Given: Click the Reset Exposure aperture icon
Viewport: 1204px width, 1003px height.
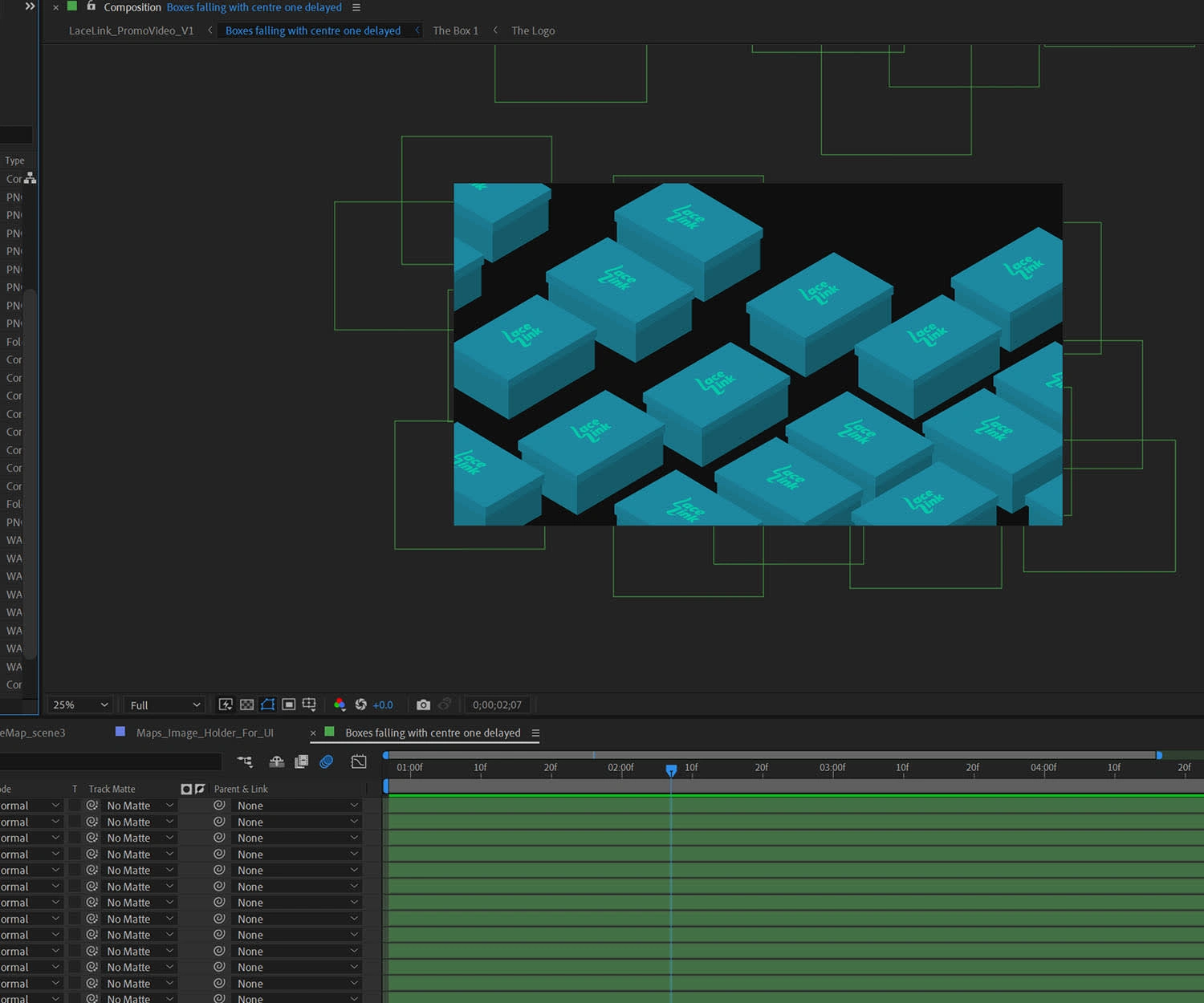Looking at the screenshot, I should pos(361,705).
